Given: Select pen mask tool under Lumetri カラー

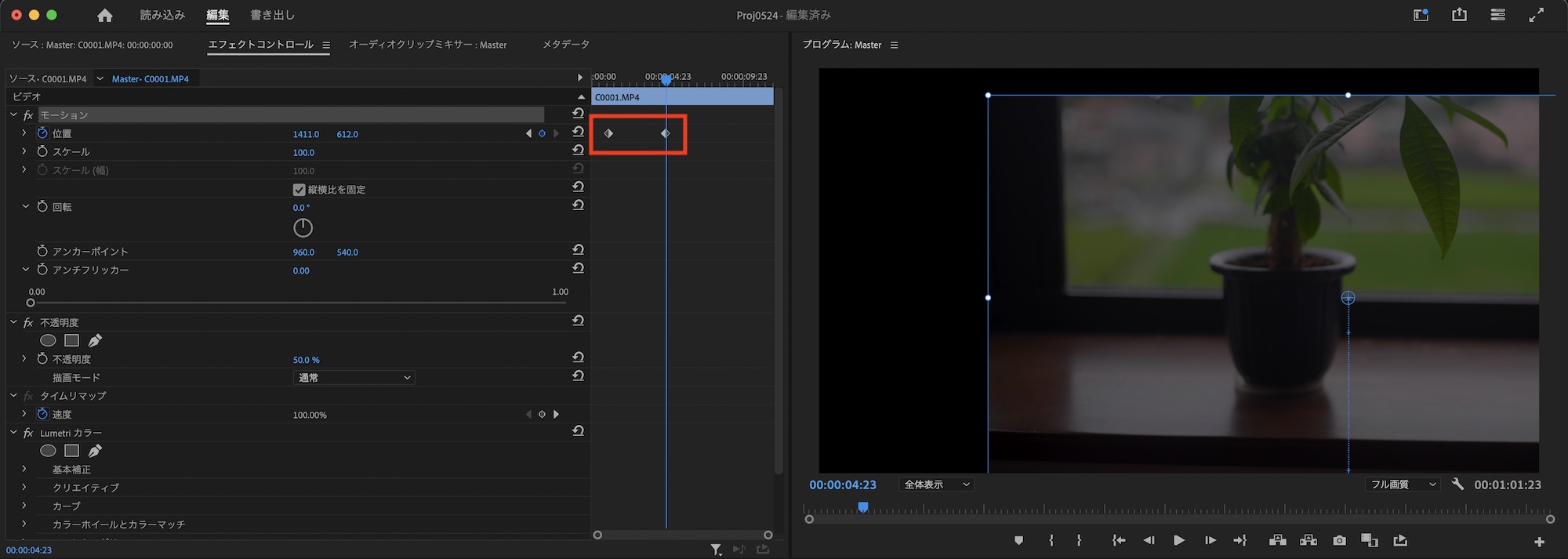Looking at the screenshot, I should coord(95,451).
